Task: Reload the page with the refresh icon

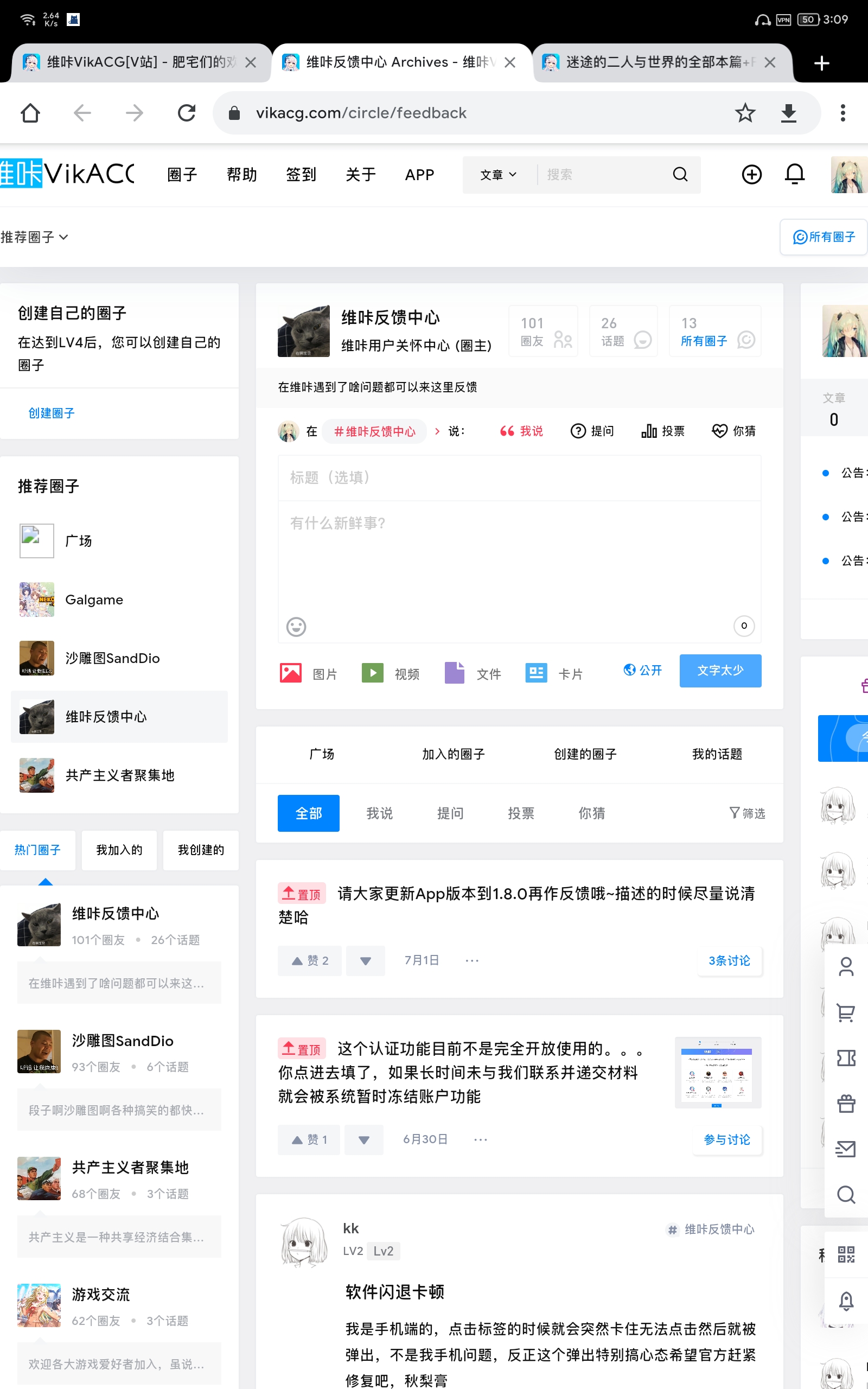Action: pos(187,113)
